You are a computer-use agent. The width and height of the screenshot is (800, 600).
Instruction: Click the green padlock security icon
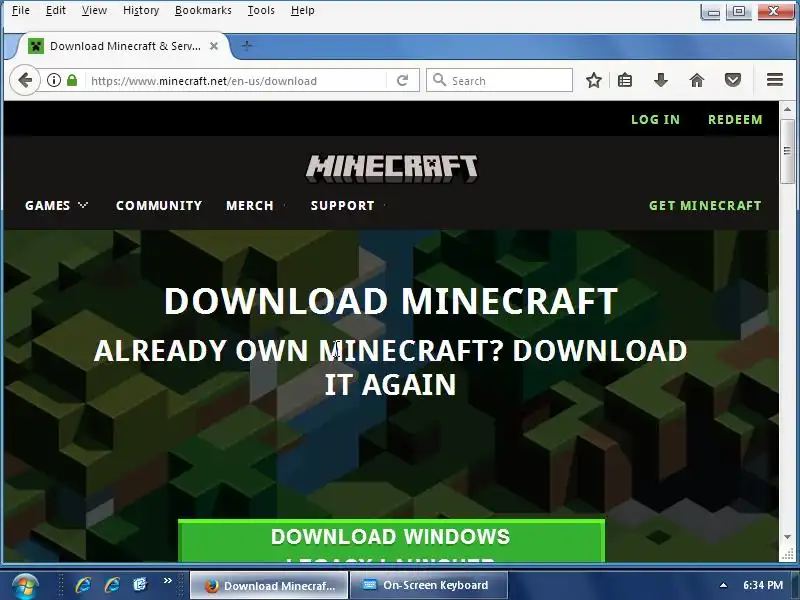[72, 80]
